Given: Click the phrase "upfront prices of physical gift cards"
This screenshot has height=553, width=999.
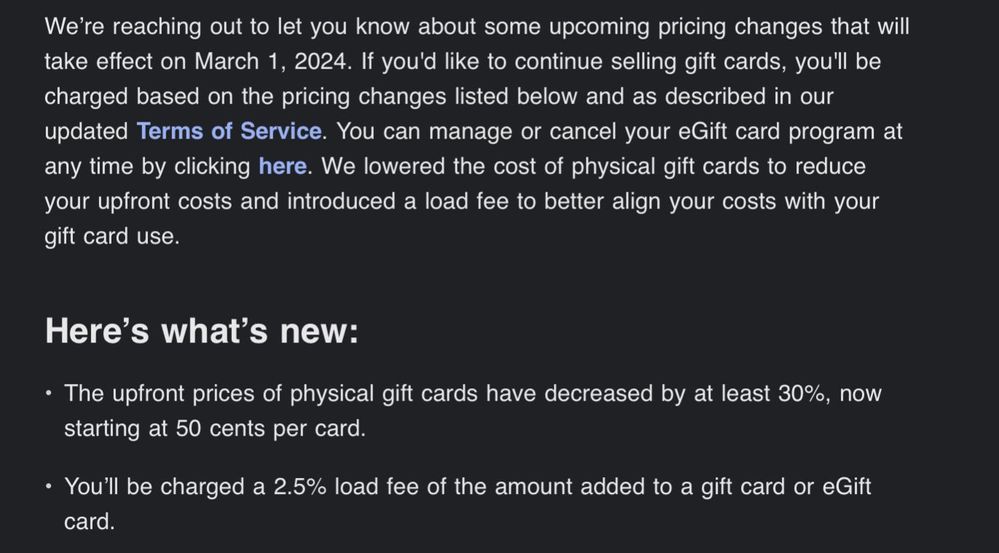Looking at the screenshot, I should (x=292, y=393).
